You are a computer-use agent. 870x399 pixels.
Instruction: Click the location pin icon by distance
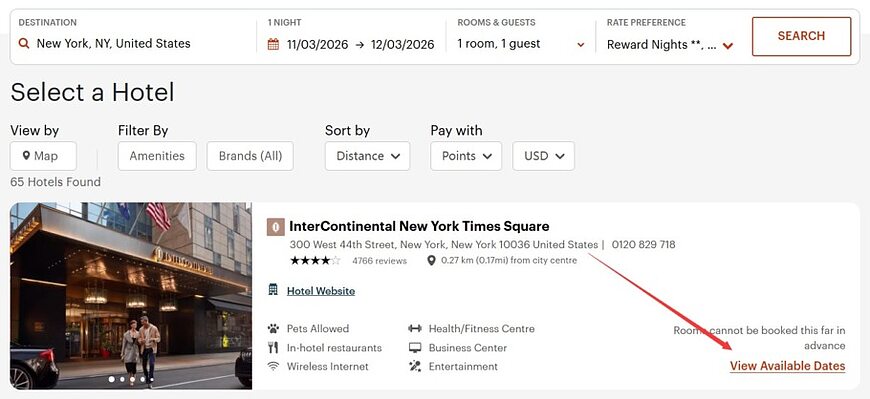[431, 260]
